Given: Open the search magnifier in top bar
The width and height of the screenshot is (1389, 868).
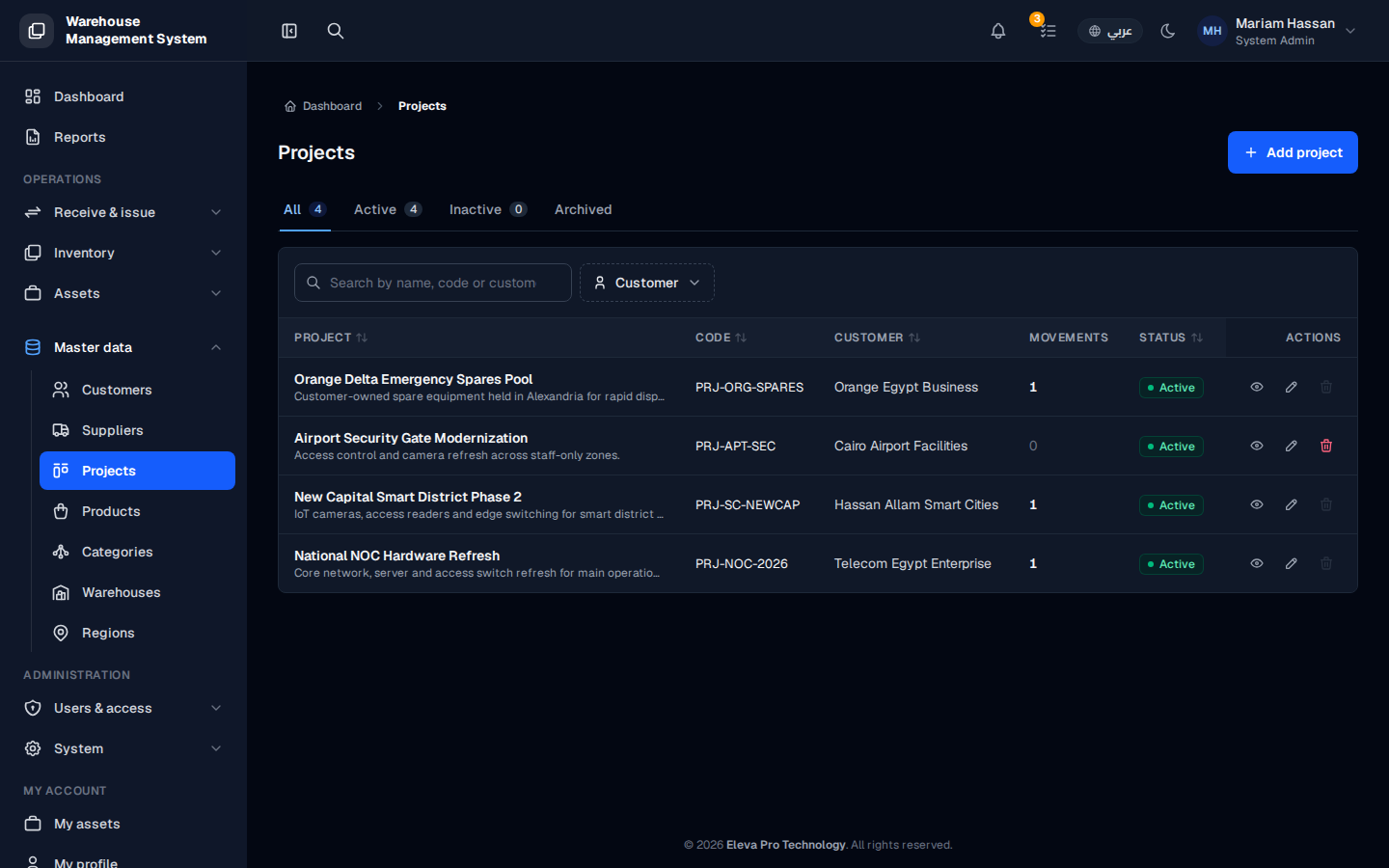Looking at the screenshot, I should pyautogui.click(x=336, y=31).
